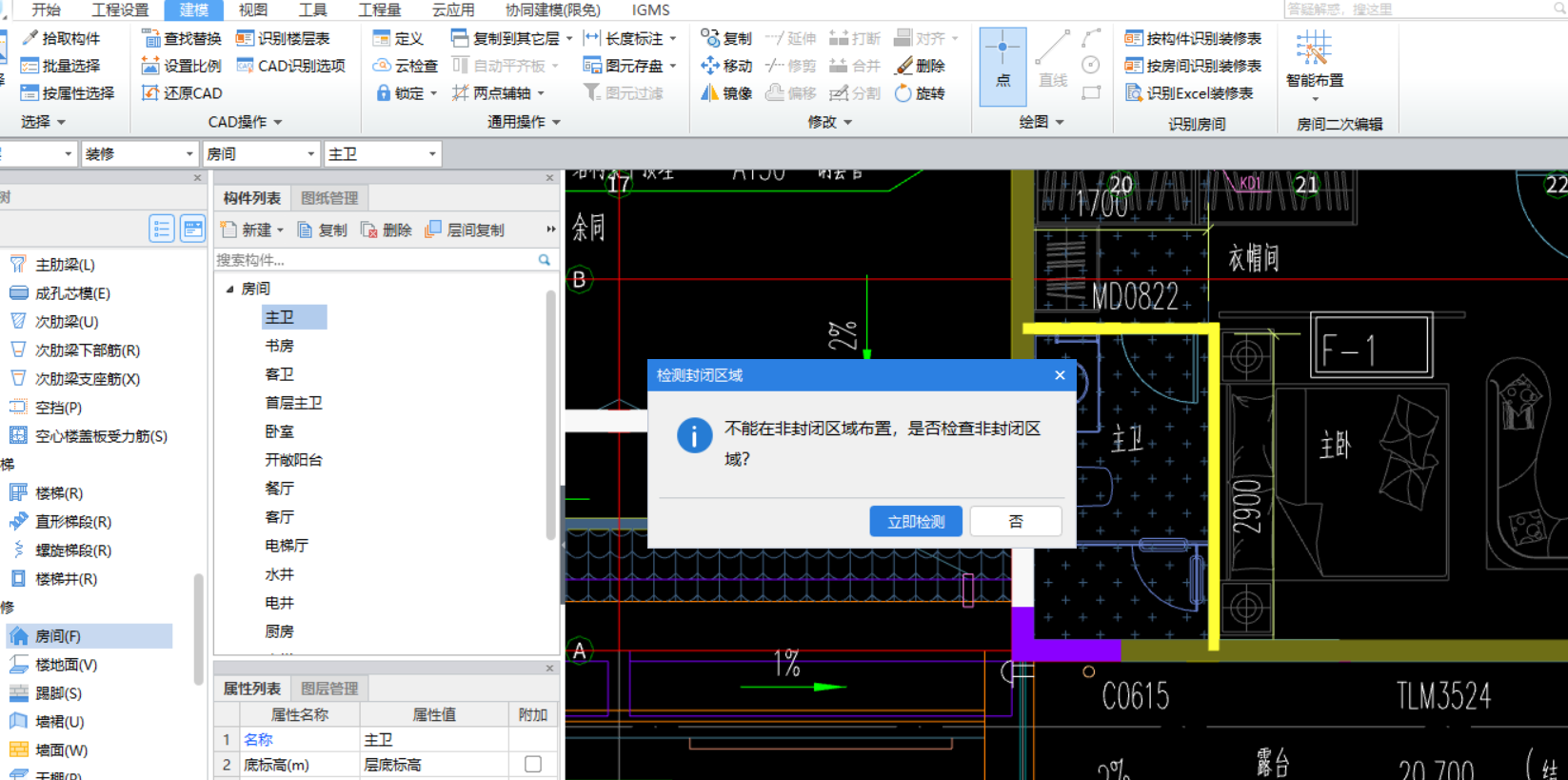
Task: Click 两点辅轴 button
Action: pos(491,93)
